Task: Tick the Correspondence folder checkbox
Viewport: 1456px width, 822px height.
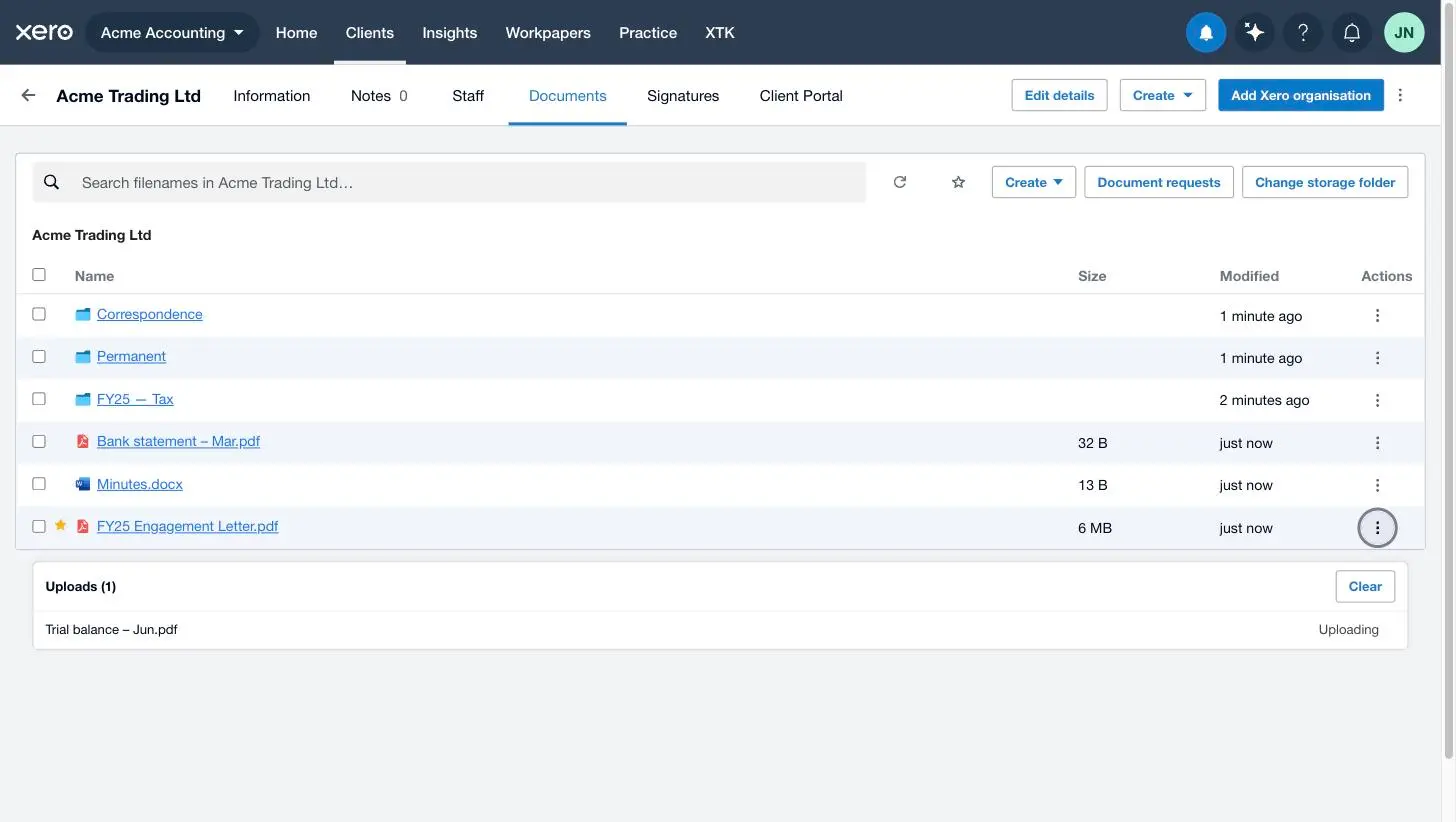Action: [39, 314]
